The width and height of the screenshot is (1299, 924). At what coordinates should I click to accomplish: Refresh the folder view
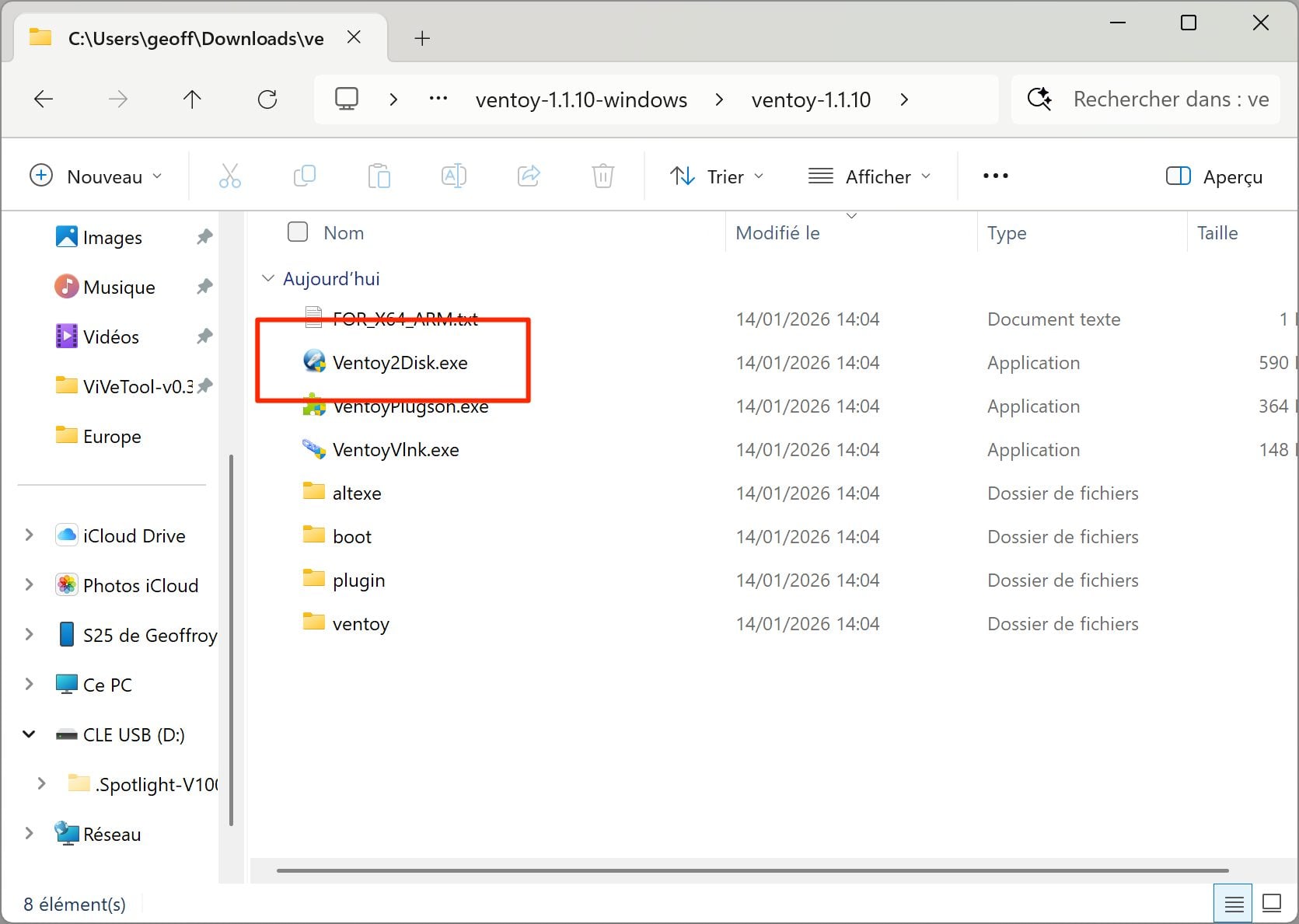point(267,99)
